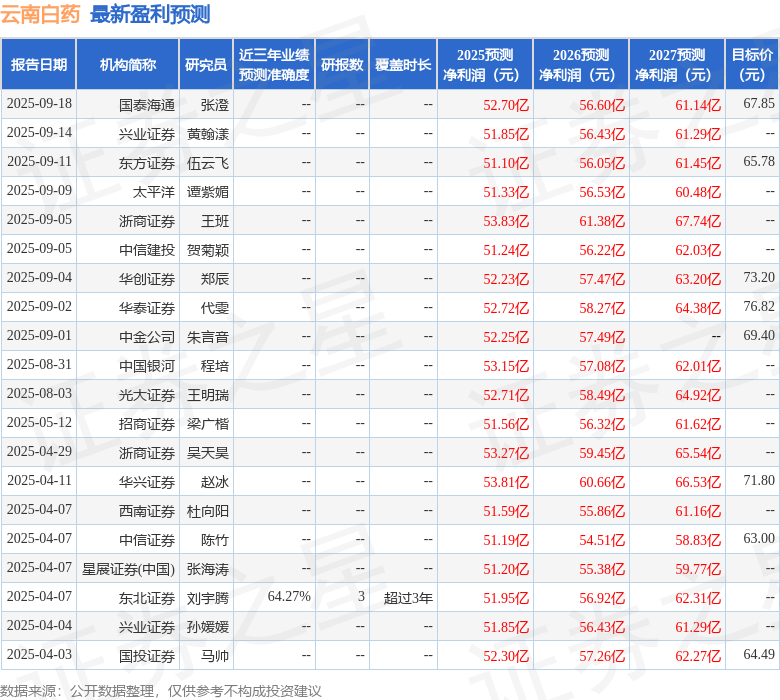The image size is (780, 700).
Task: Click target price 73.20
Action: [x=759, y=278]
